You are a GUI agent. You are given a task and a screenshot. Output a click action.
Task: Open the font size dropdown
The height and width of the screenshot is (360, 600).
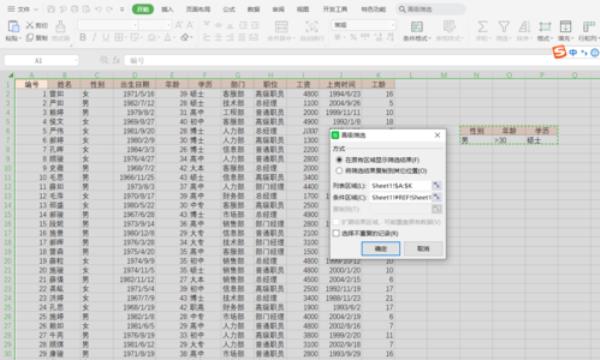tap(168, 25)
